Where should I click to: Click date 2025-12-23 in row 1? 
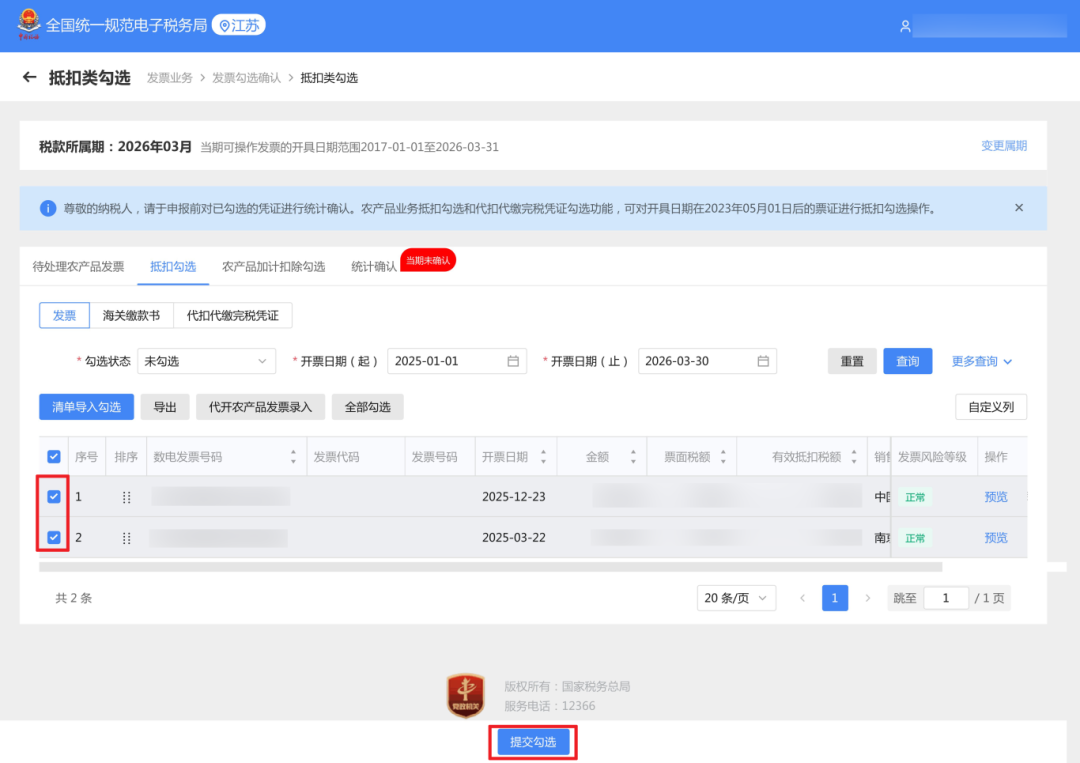514,497
